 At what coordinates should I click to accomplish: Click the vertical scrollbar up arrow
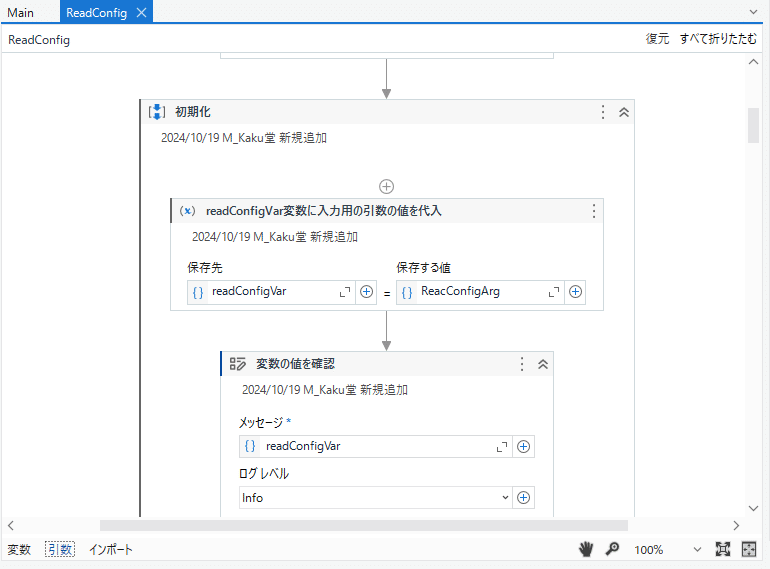click(753, 62)
